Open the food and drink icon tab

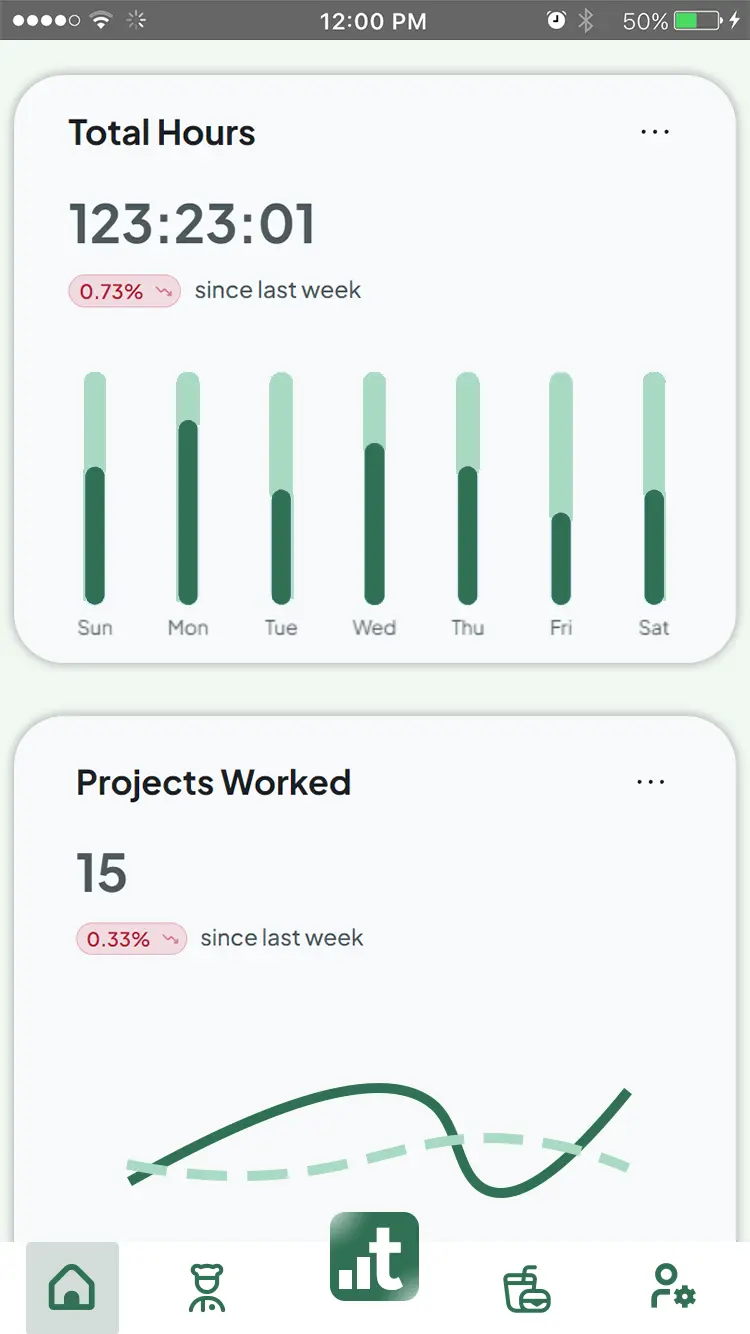[526, 1288]
